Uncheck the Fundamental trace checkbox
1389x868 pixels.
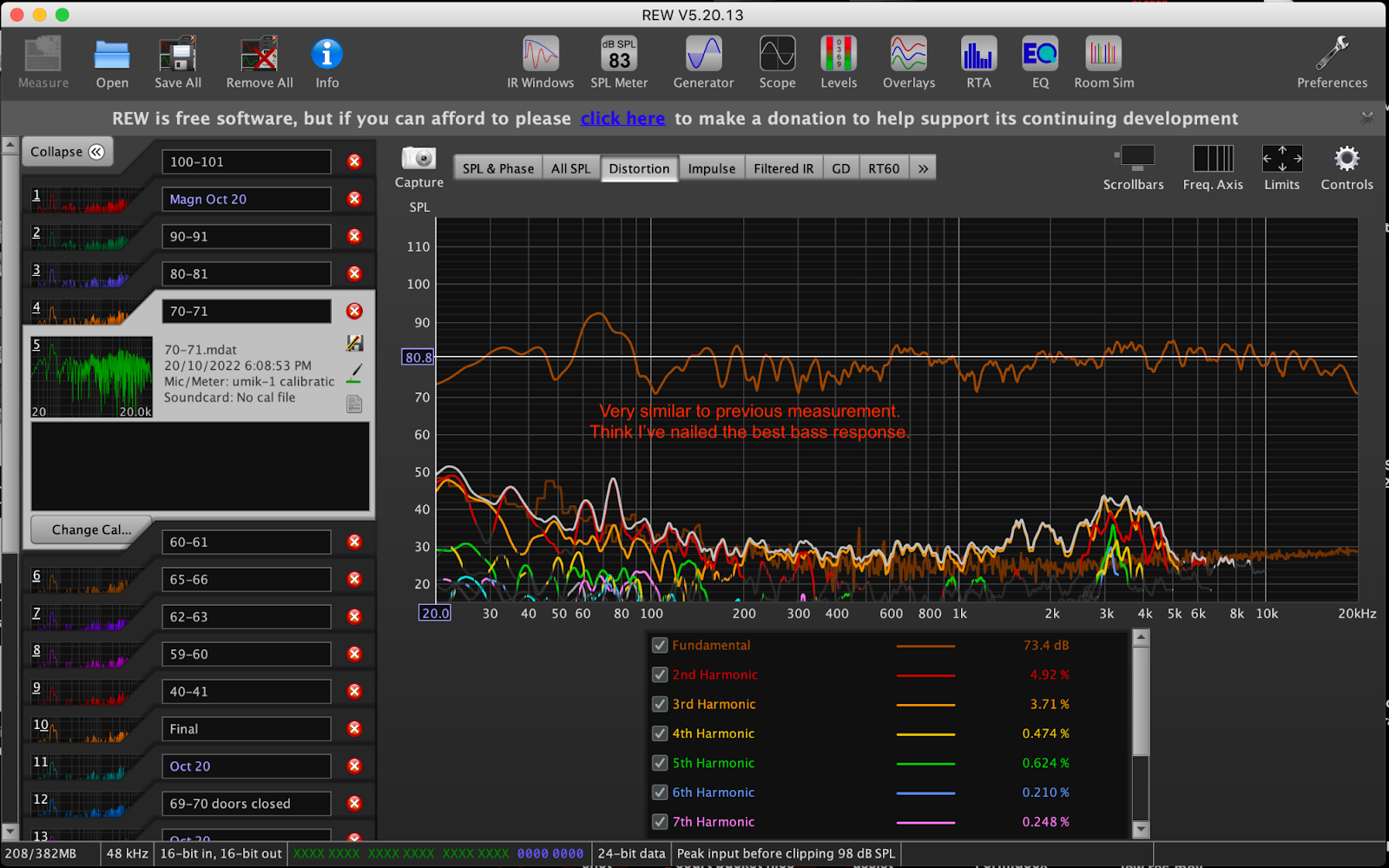coord(660,645)
